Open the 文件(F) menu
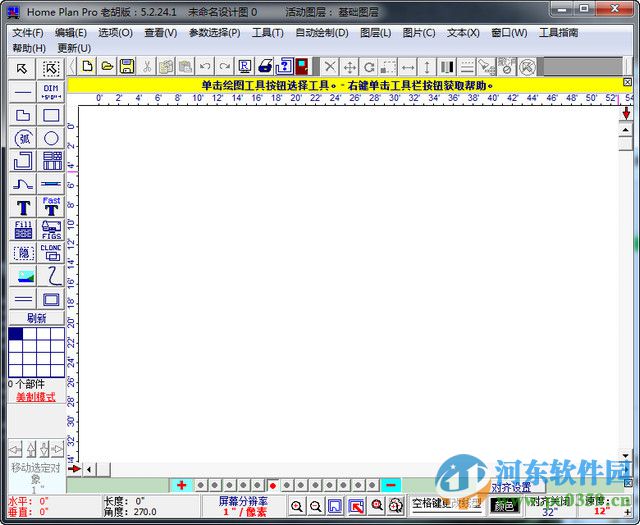 [28, 33]
